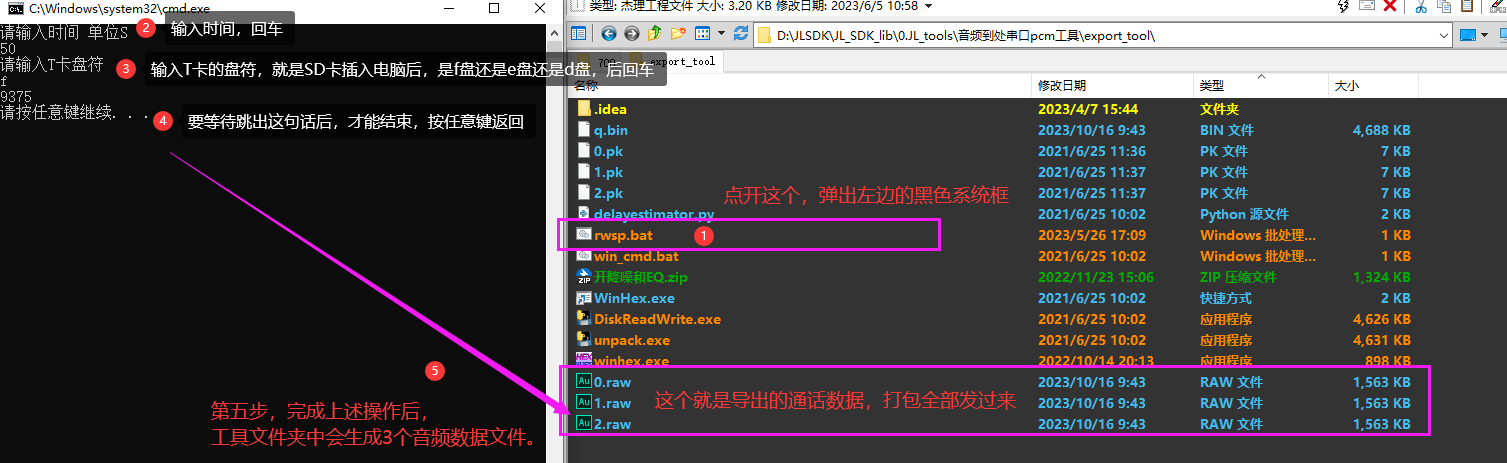The width and height of the screenshot is (1507, 463).
Task: Click the BIN 文件 type cell
Action: pos(1229,130)
